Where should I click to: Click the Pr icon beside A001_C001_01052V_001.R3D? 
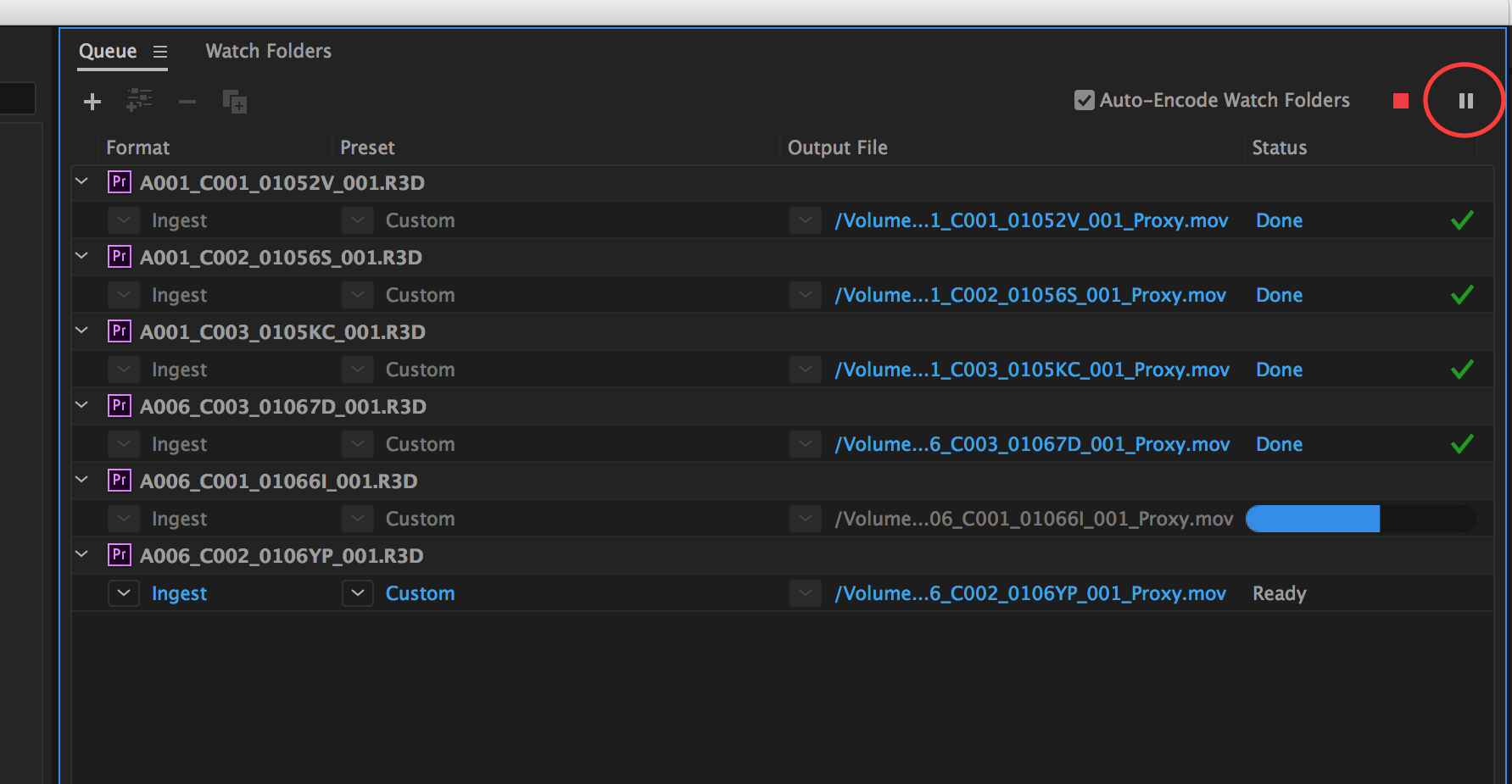(120, 181)
